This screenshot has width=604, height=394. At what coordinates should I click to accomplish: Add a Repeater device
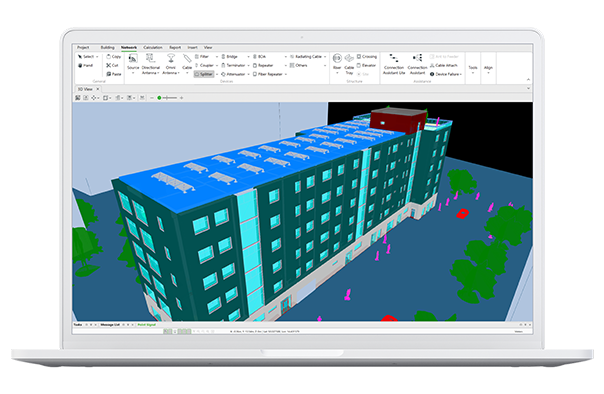[263, 65]
